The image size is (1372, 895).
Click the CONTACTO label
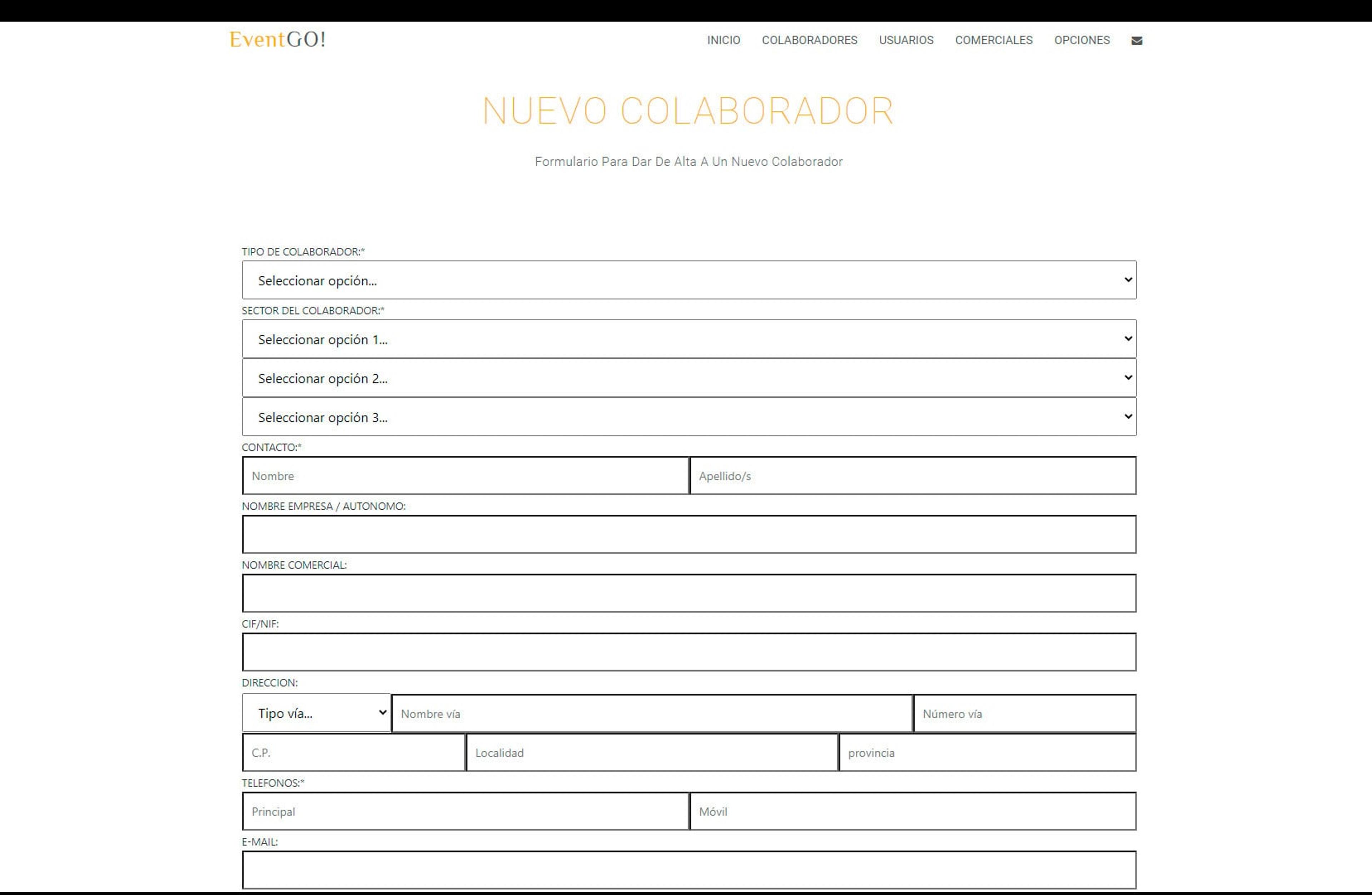(271, 447)
